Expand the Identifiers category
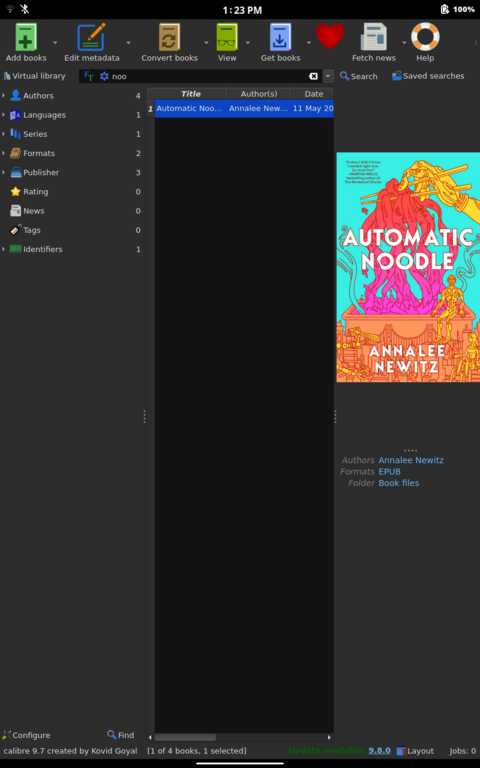This screenshot has width=480, height=768. 3,249
